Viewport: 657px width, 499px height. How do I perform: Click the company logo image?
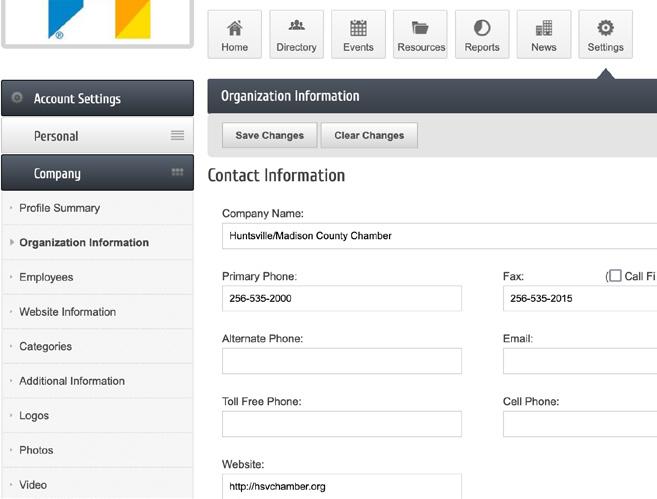[x=97, y=23]
